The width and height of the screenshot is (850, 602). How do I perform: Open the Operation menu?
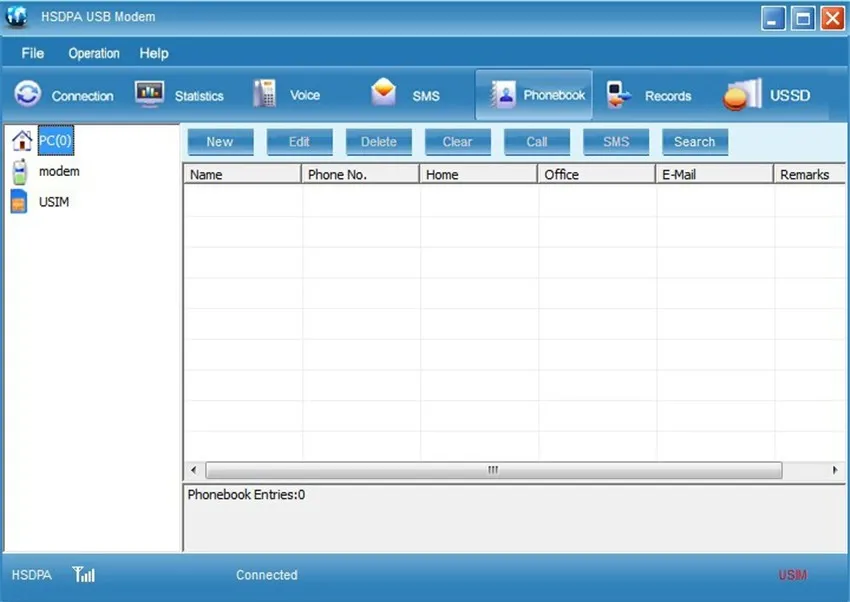point(94,53)
